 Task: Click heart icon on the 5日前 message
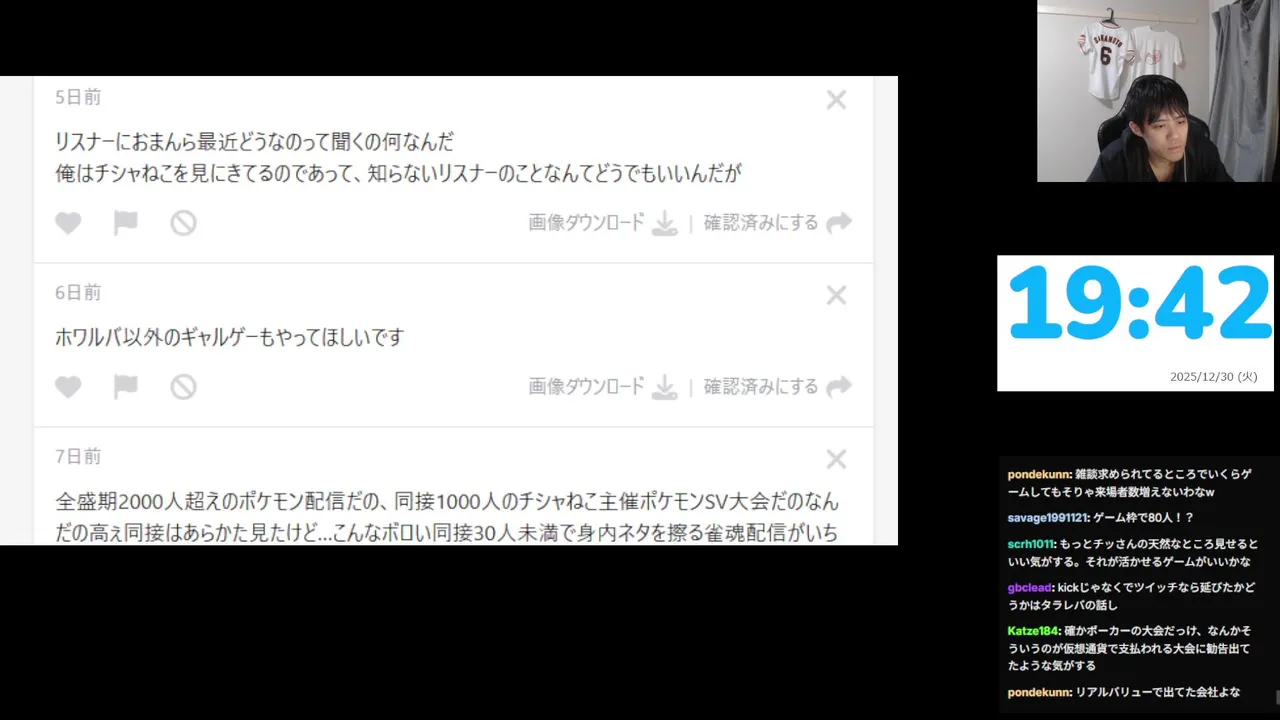click(68, 223)
